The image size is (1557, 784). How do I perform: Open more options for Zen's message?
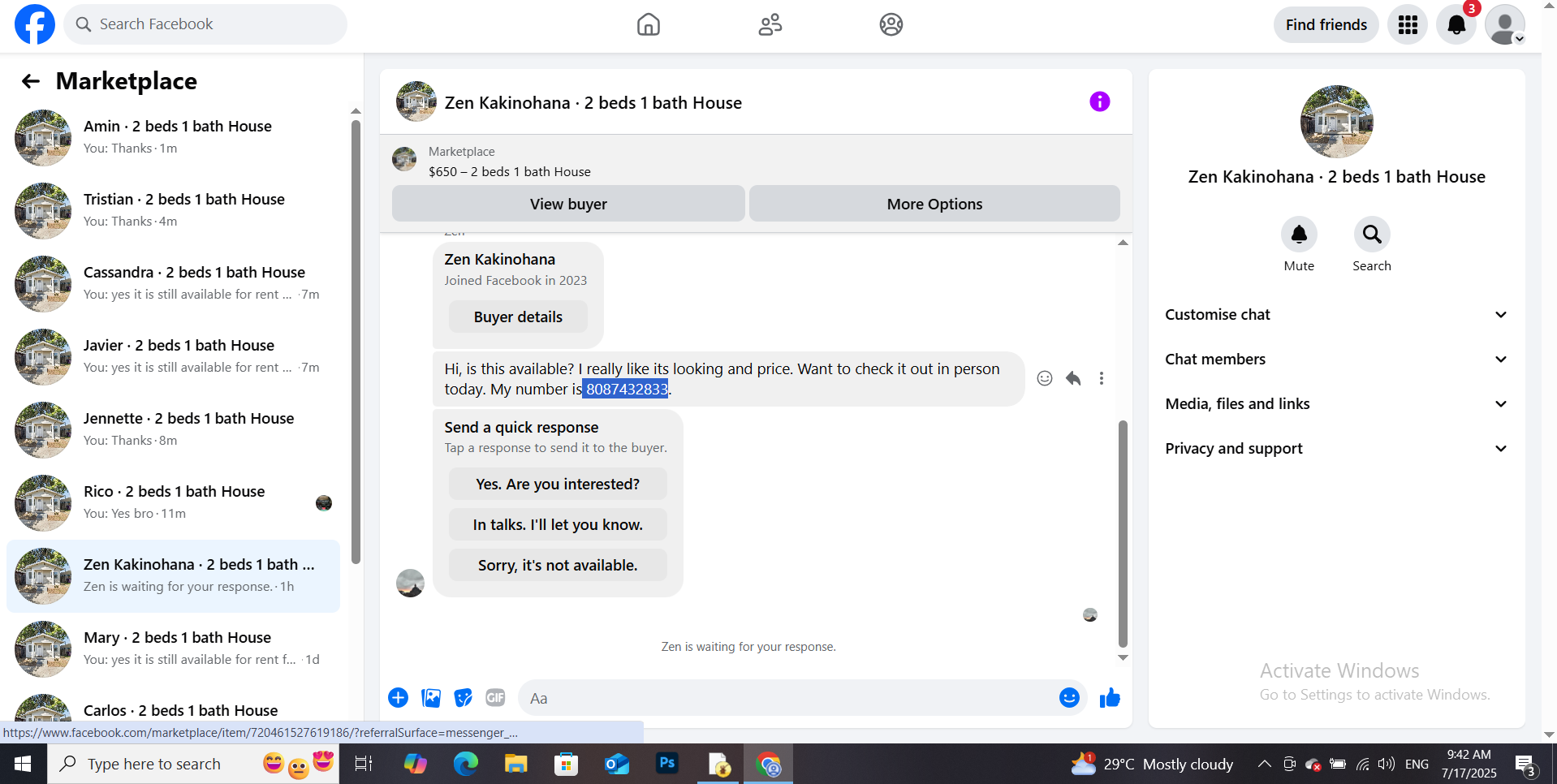[x=1102, y=378]
